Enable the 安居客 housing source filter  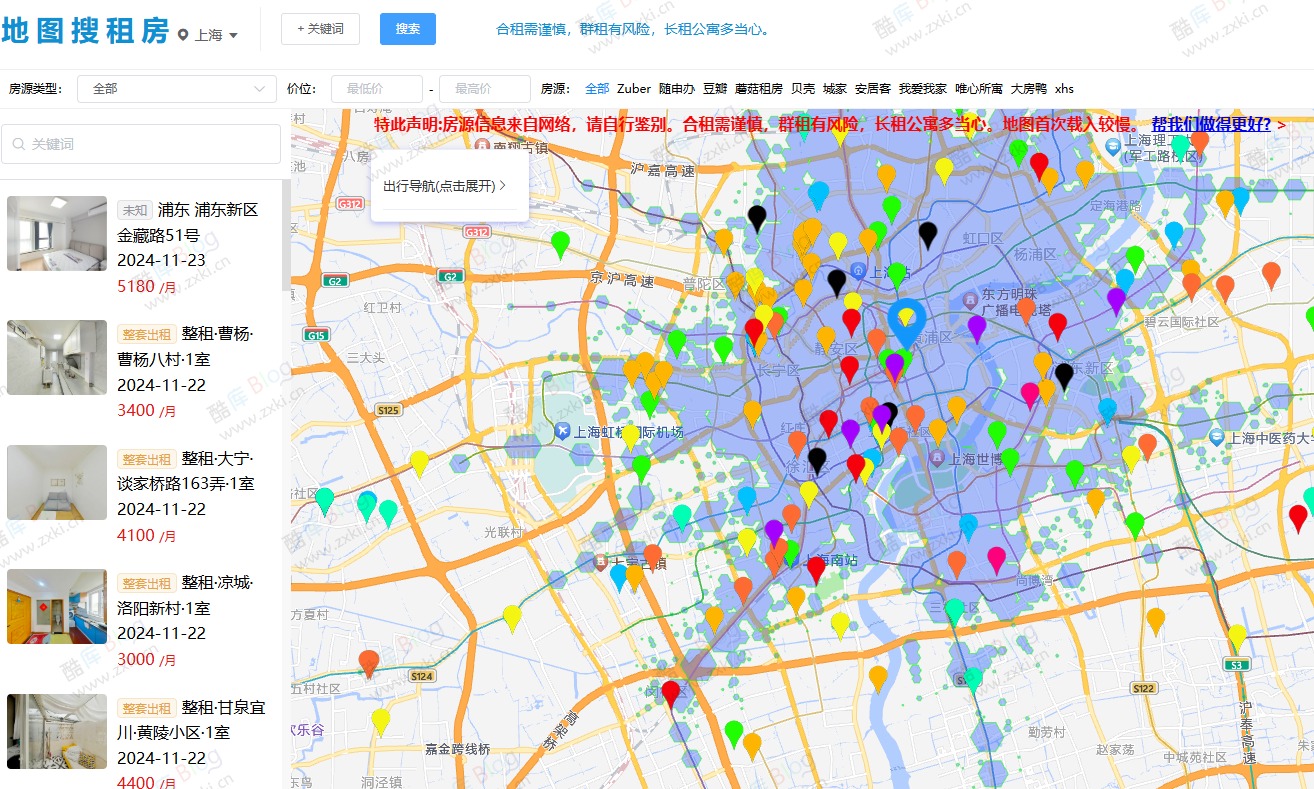pyautogui.click(x=876, y=88)
